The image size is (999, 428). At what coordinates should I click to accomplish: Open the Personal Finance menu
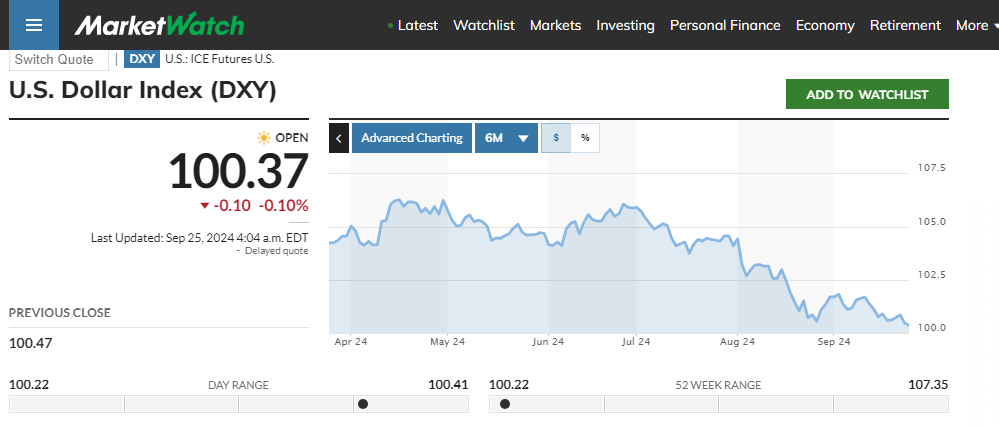click(725, 25)
